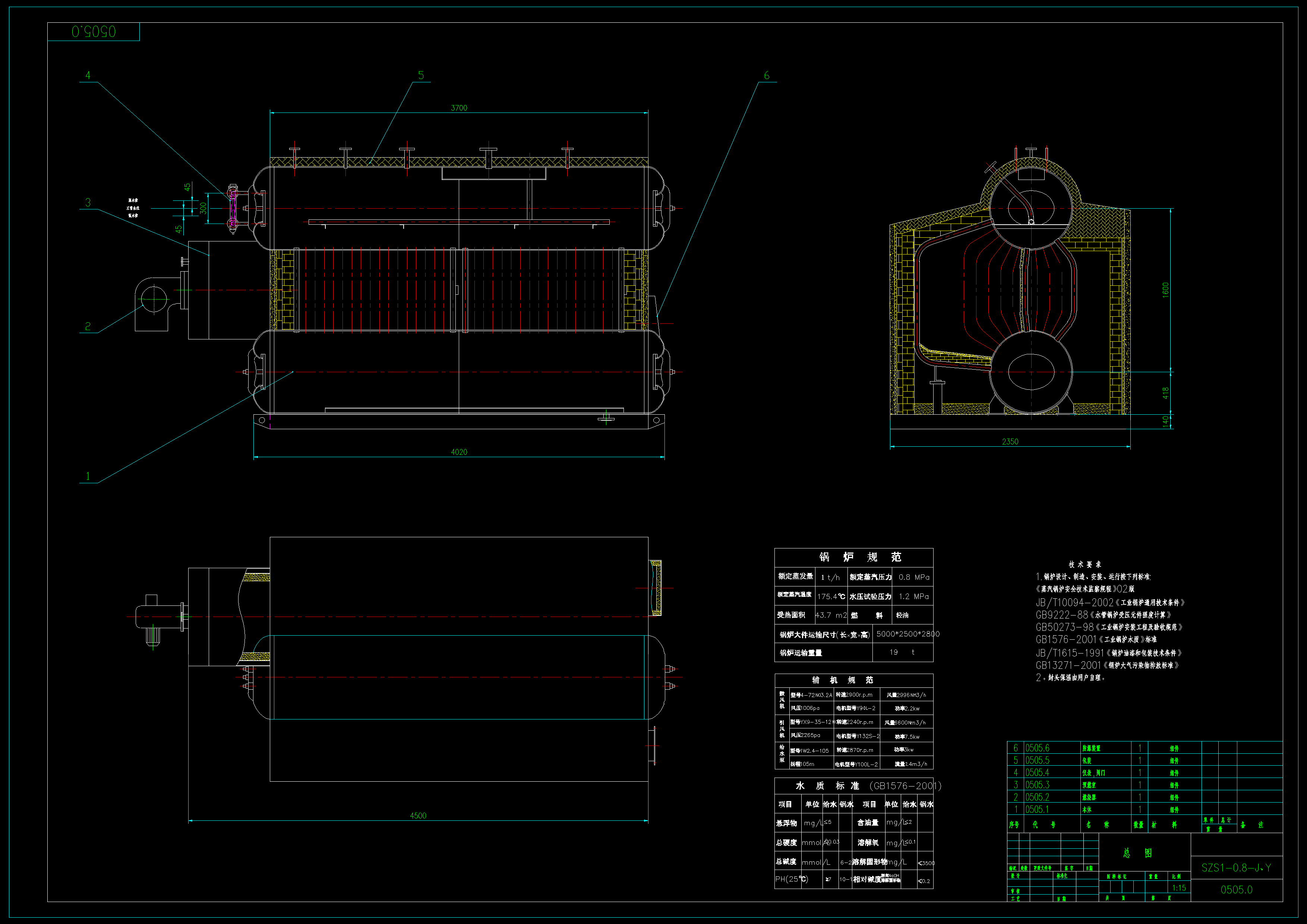This screenshot has width=1307, height=924.
Task: Click the 辅机规范 table heading
Action: [843, 680]
